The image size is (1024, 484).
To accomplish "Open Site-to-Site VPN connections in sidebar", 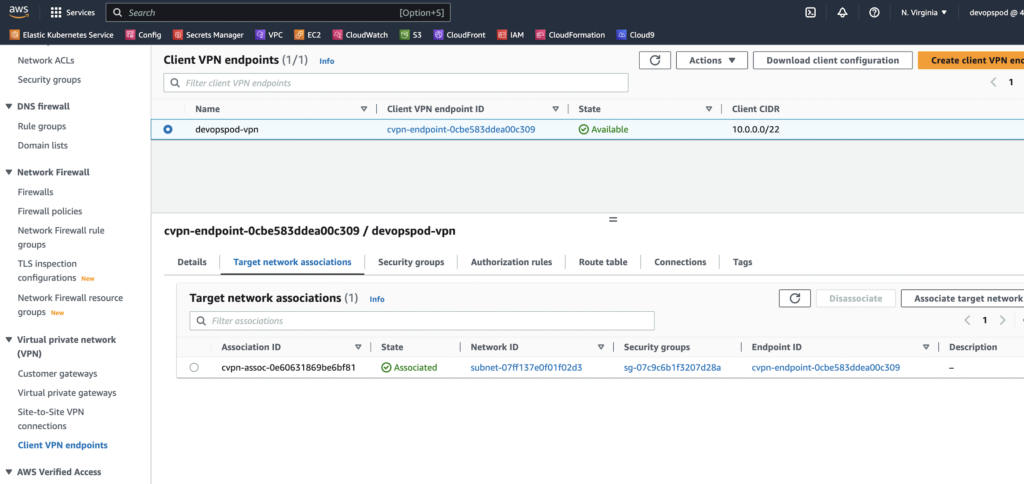I will (x=52, y=419).
